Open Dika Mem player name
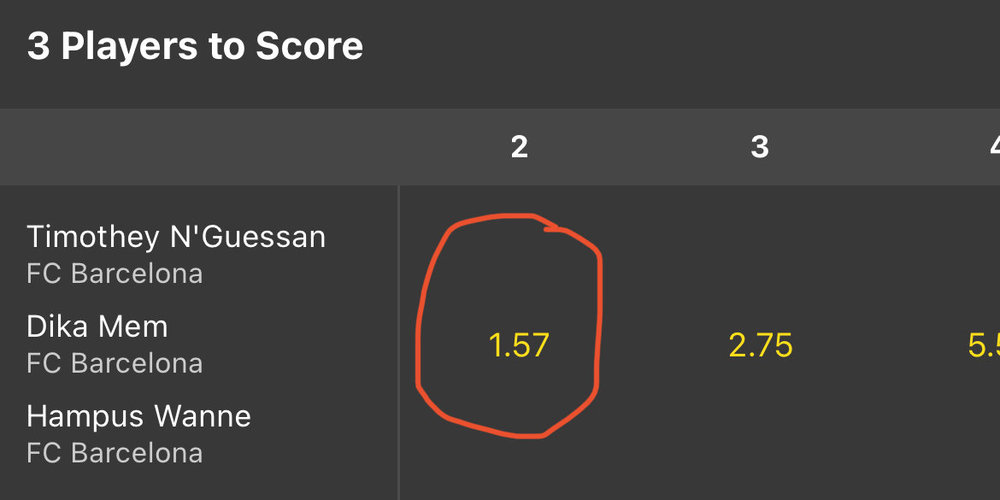Image resolution: width=1000 pixels, height=500 pixels. [97, 327]
